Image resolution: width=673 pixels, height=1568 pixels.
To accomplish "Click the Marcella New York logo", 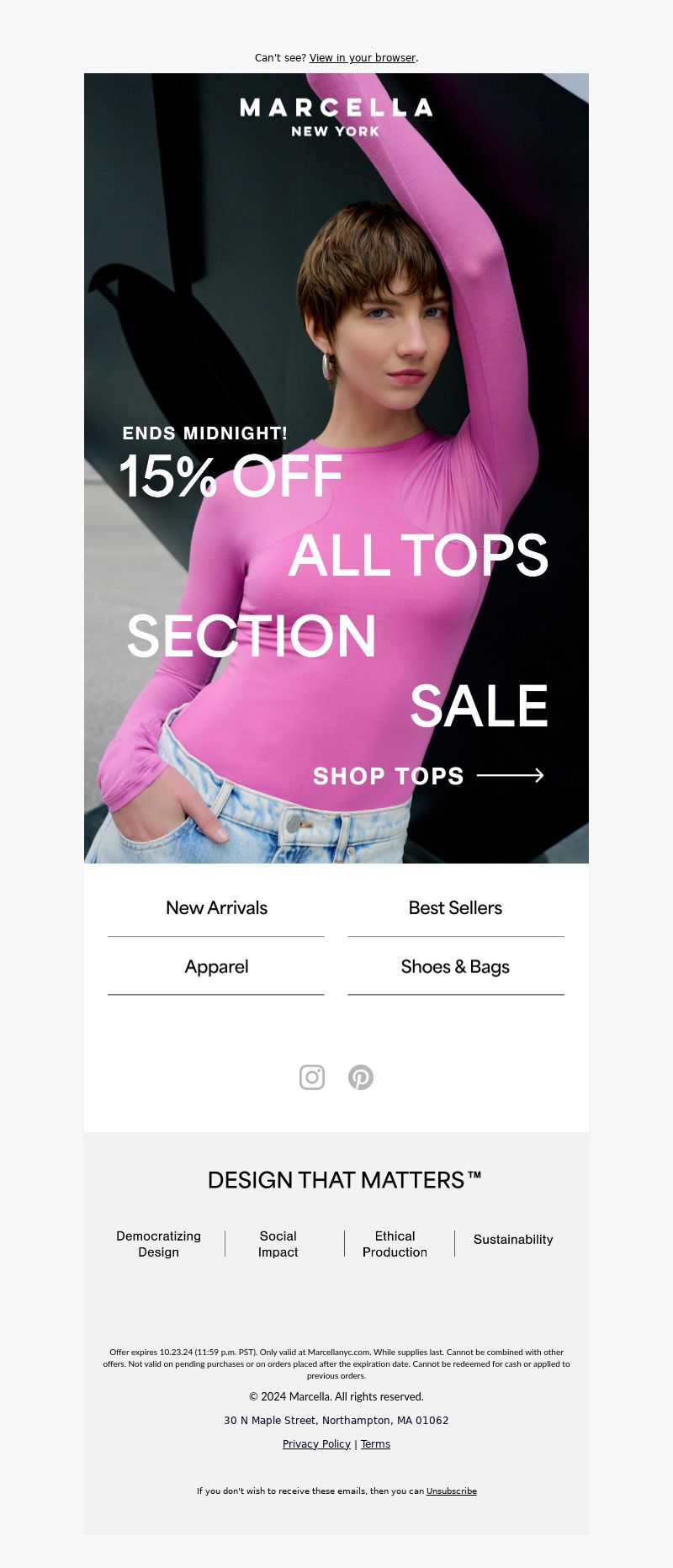I will 336,117.
